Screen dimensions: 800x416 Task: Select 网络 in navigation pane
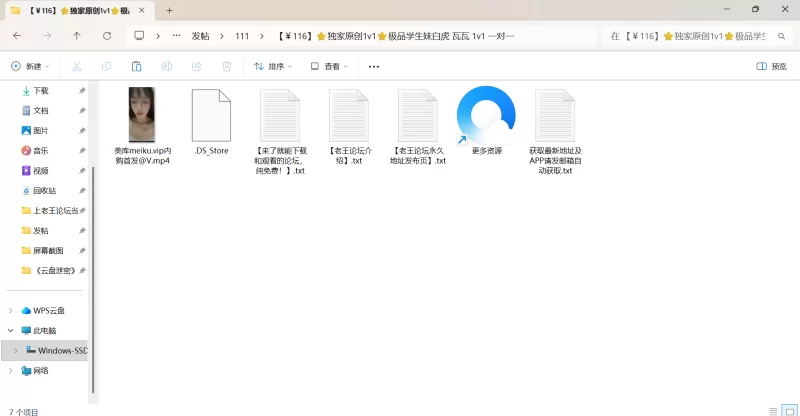(x=35, y=371)
